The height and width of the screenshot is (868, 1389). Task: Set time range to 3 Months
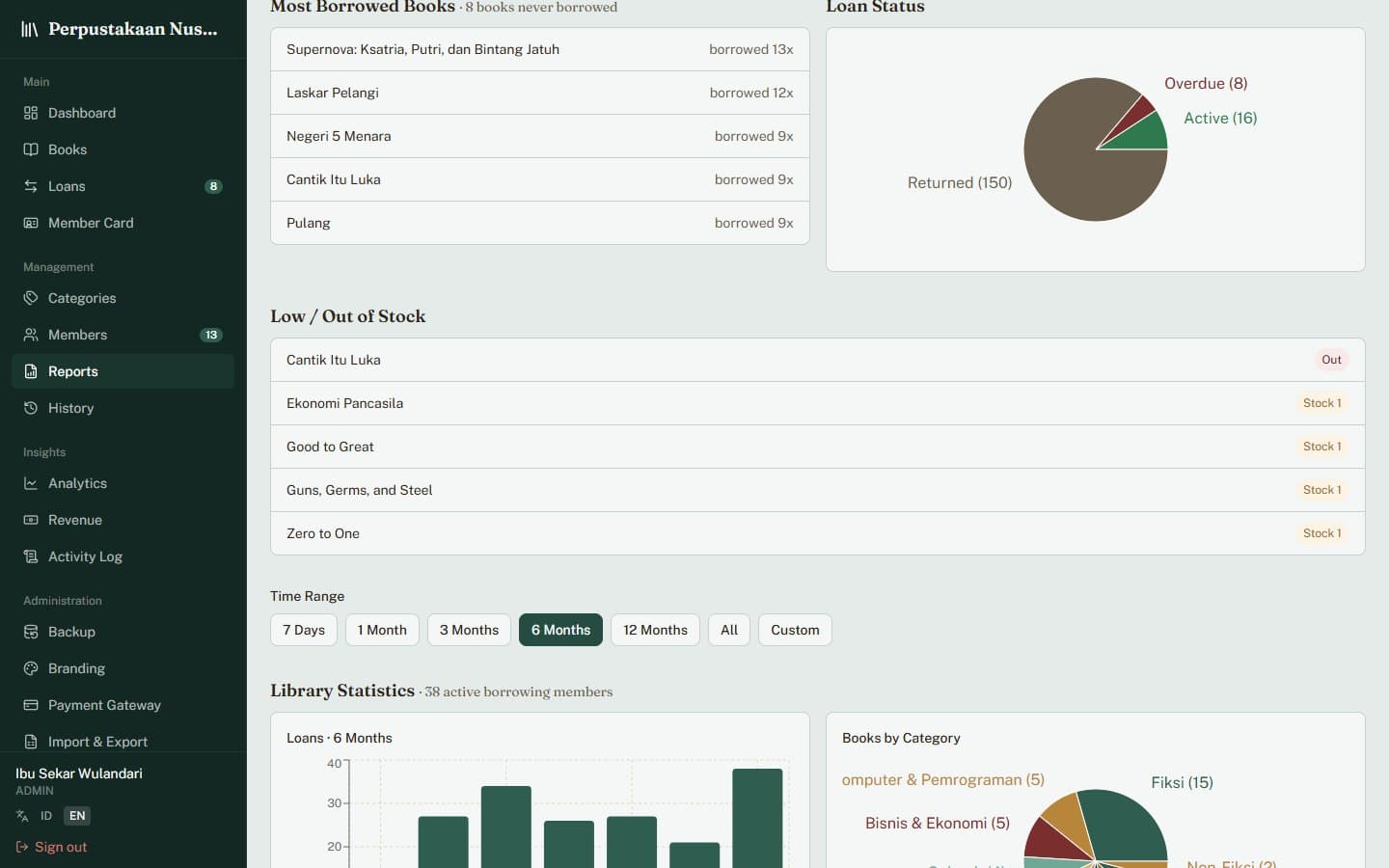(469, 630)
